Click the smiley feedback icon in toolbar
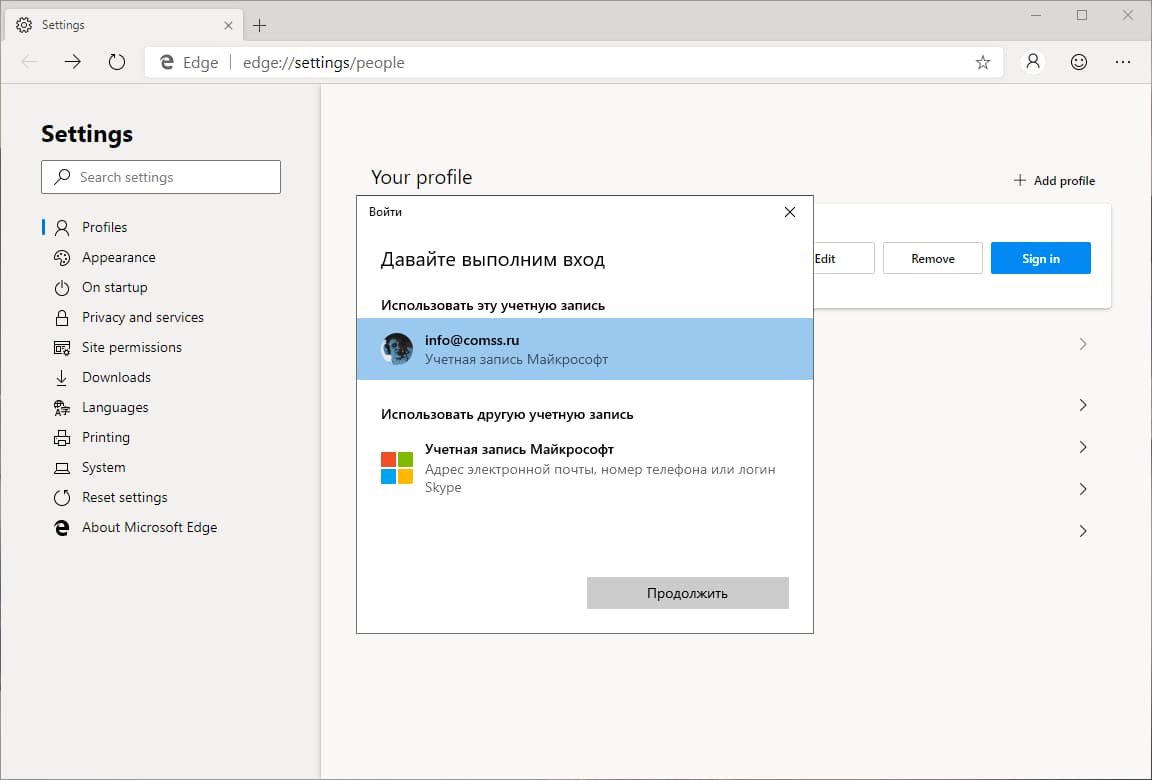This screenshot has height=780, width=1152. (1078, 61)
